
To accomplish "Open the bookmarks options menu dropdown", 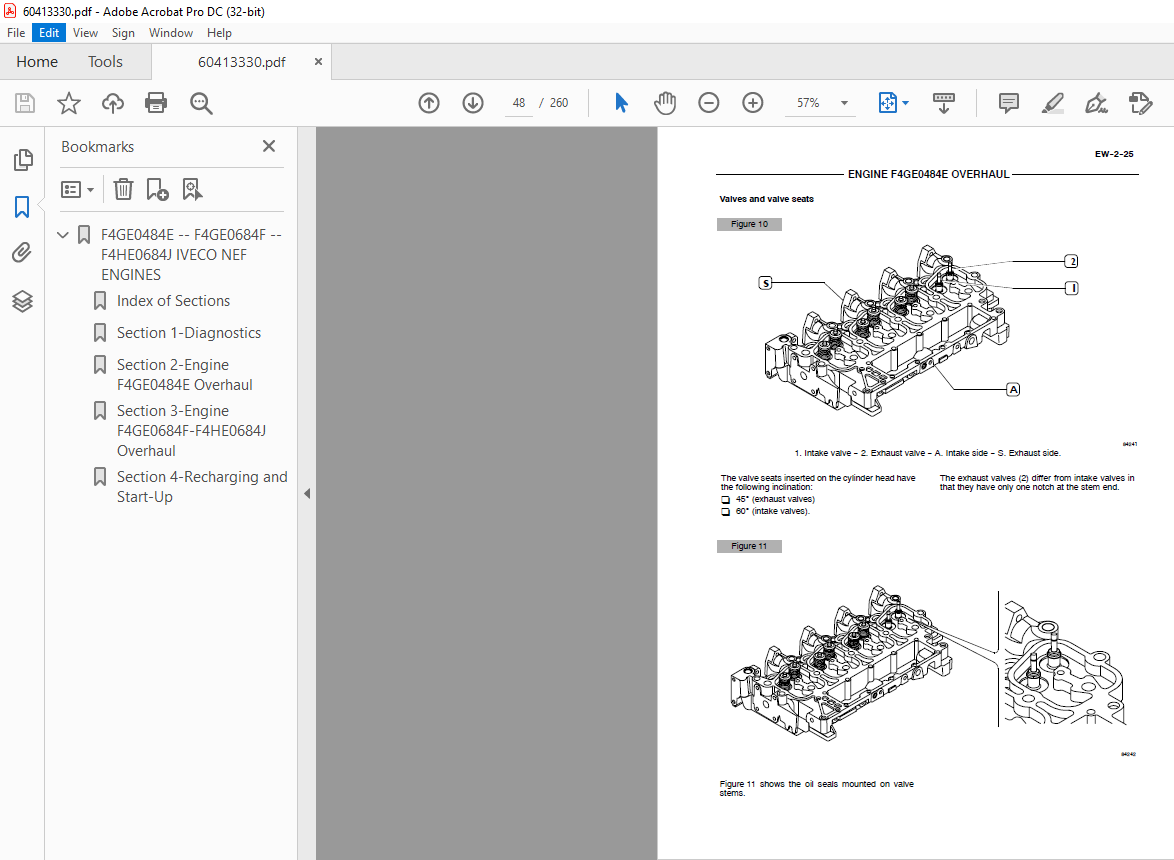I will click(77, 189).
